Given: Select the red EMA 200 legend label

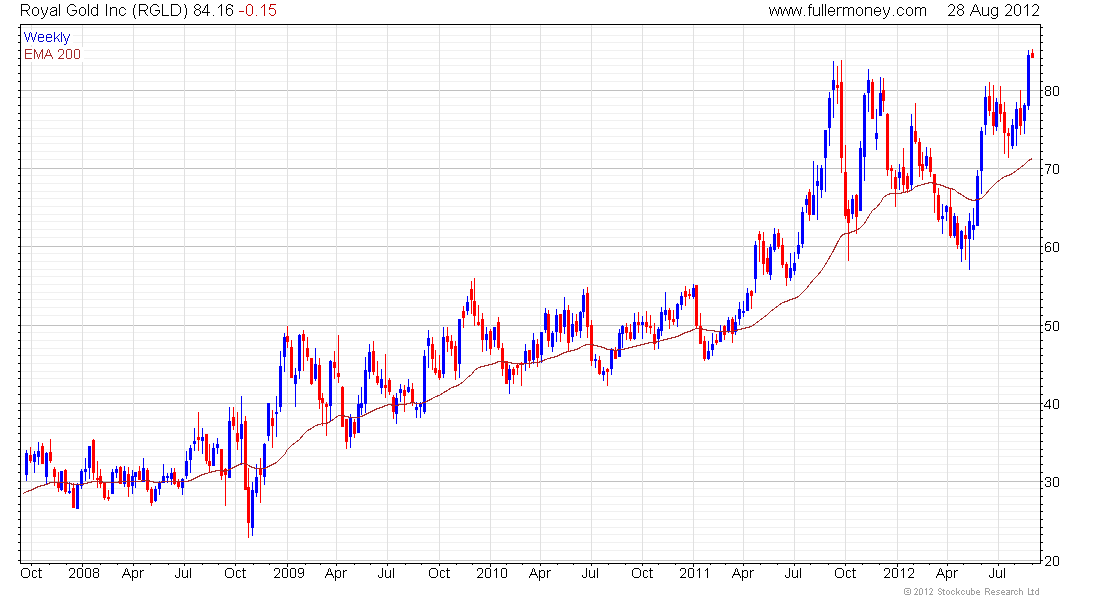Looking at the screenshot, I should (52, 54).
